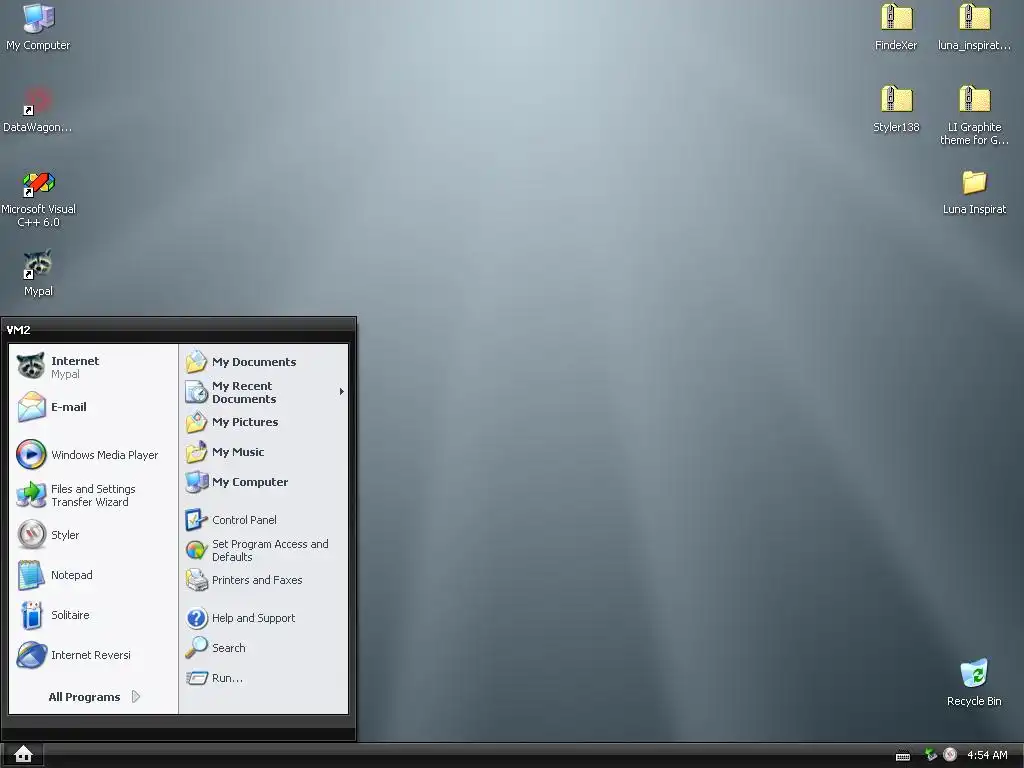Open Printers and Faxes
The image size is (1024, 768).
tap(264, 580)
